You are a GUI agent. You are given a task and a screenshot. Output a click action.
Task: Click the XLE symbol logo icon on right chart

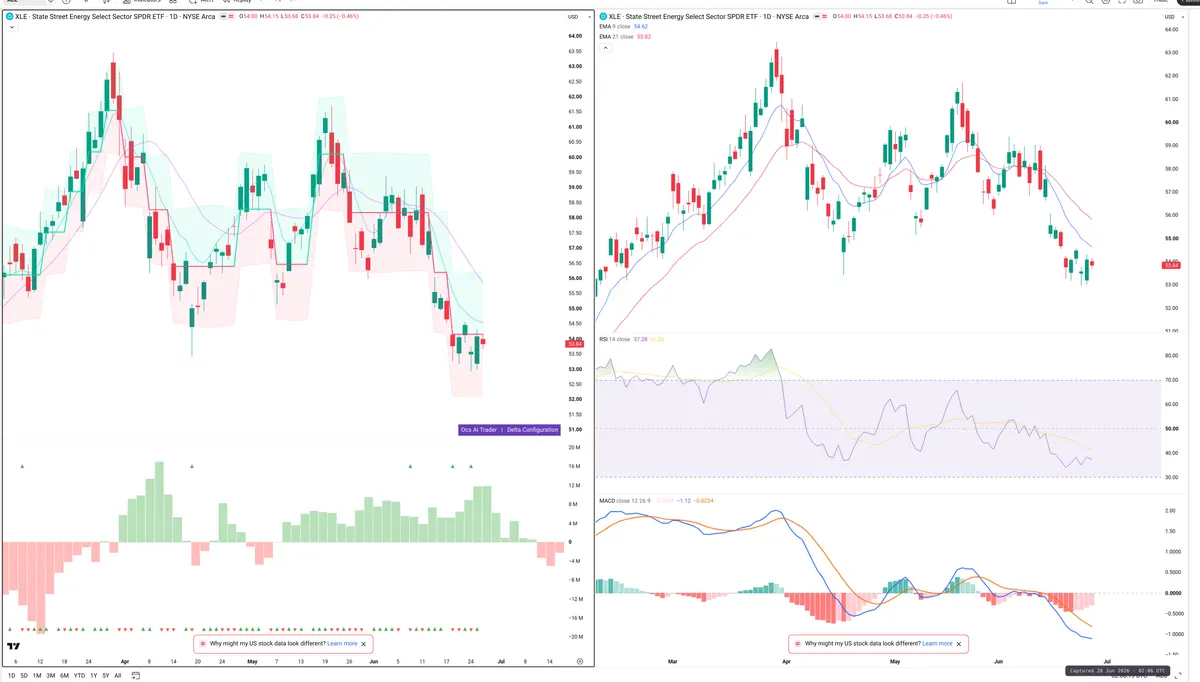click(x=603, y=16)
